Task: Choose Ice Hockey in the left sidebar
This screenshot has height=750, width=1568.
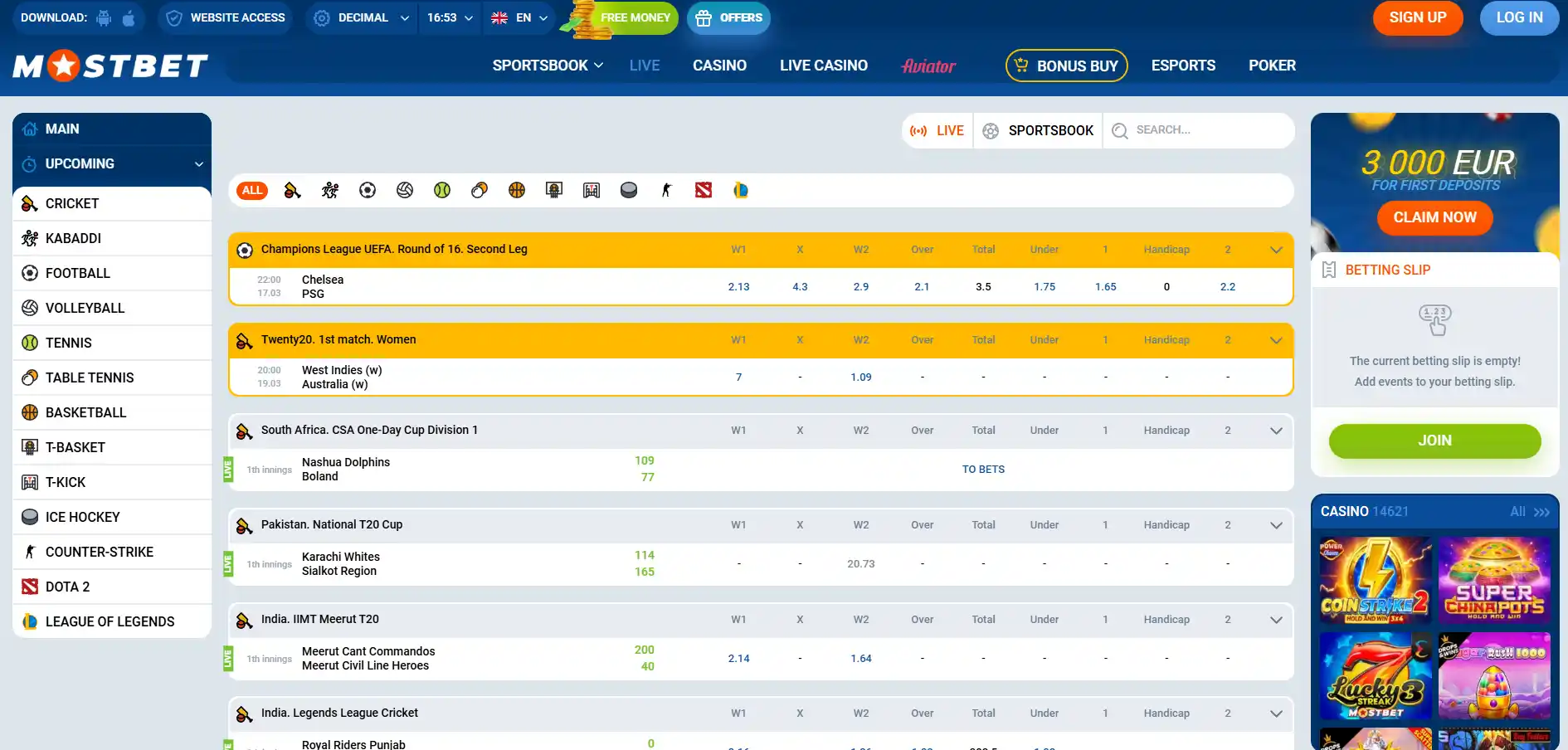Action: pyautogui.click(x=112, y=518)
